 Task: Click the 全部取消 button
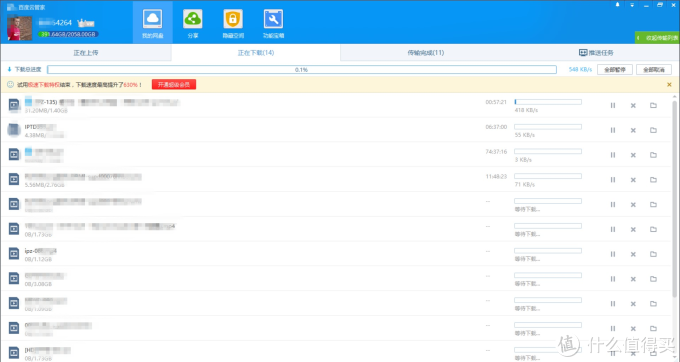[654, 69]
